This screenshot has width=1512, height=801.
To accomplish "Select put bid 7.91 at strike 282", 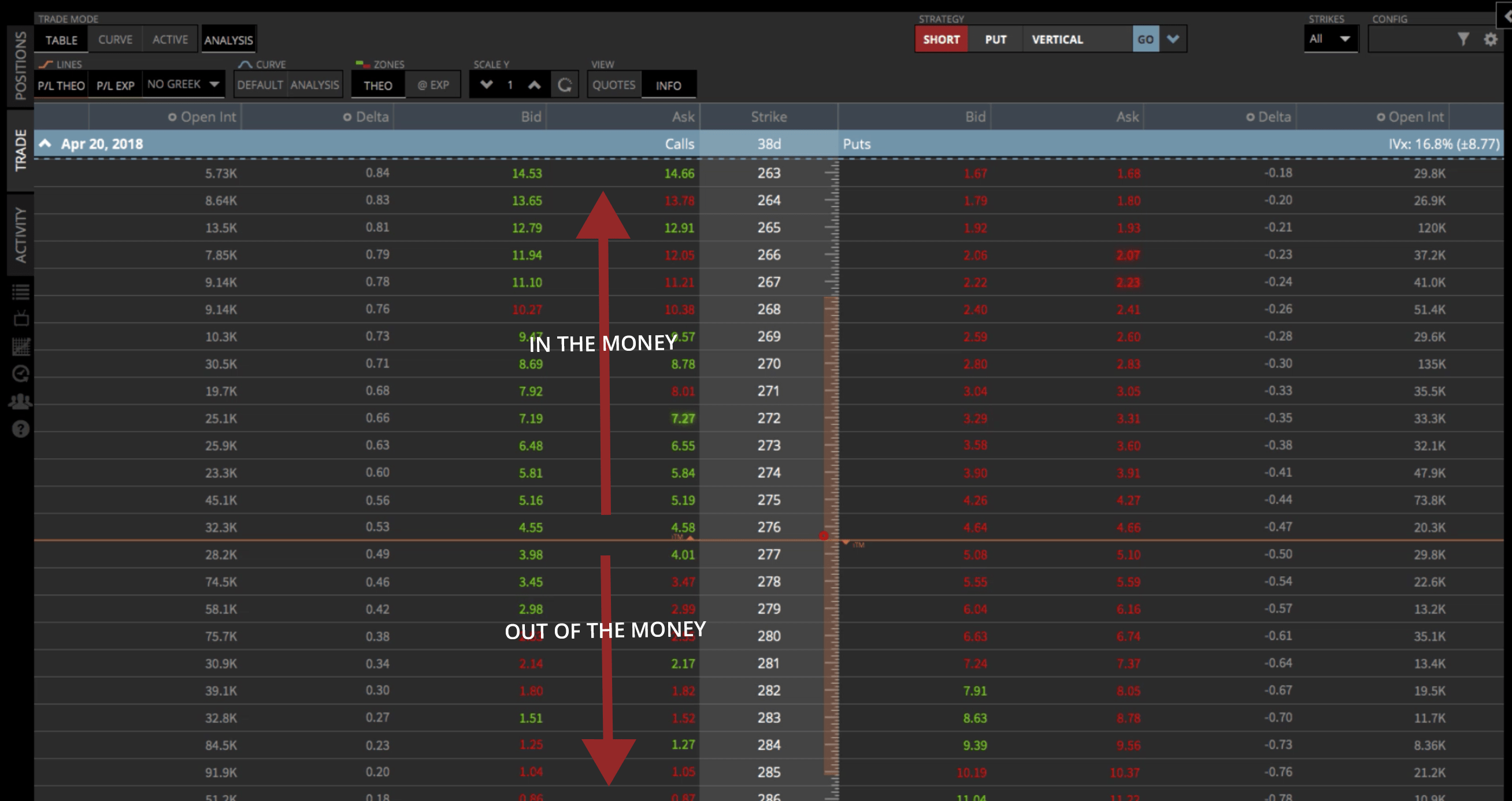I will pyautogui.click(x=975, y=691).
